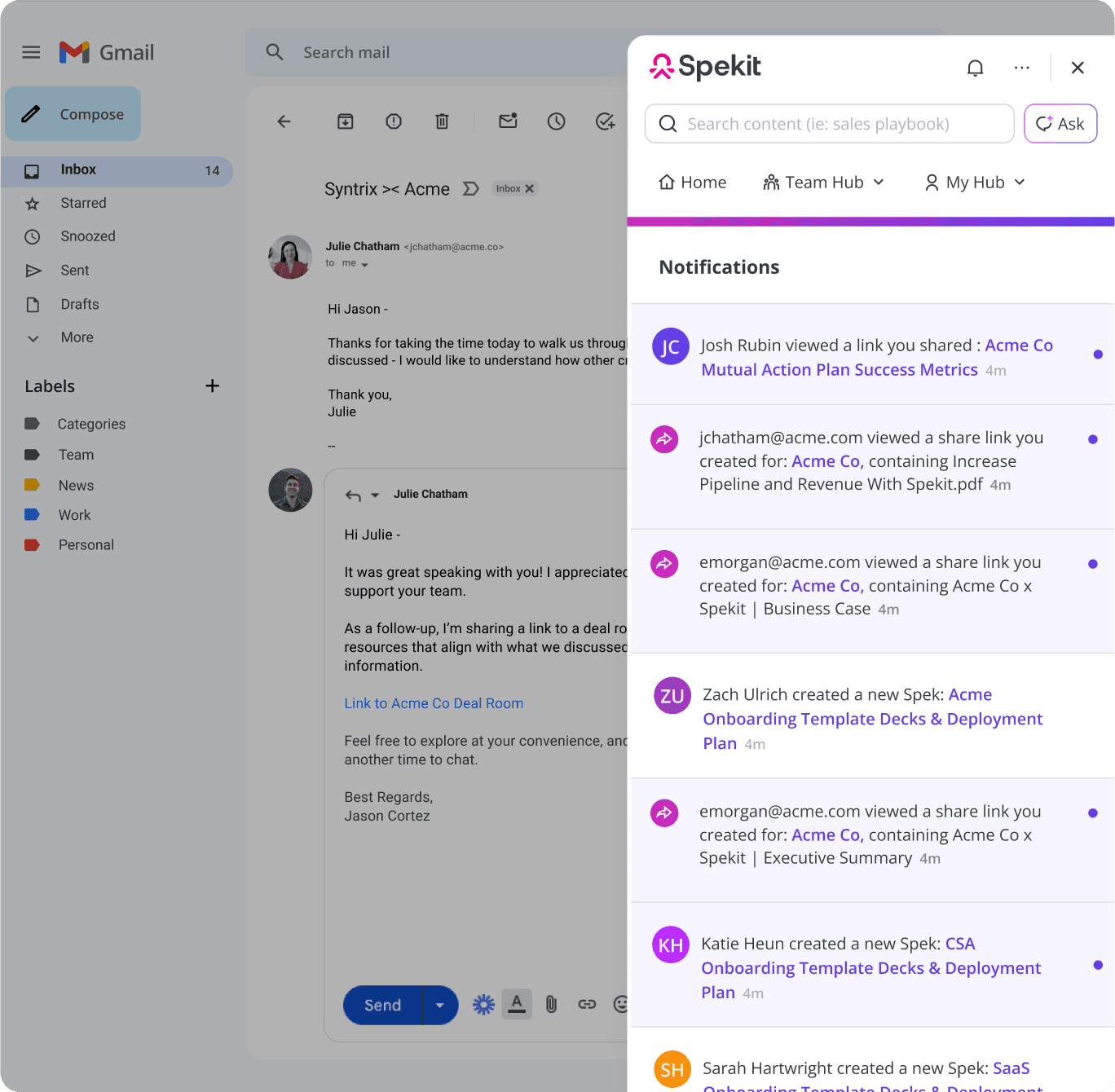Click Katie Heun's KH avatar
Image resolution: width=1115 pixels, height=1092 pixels.
coord(671,945)
